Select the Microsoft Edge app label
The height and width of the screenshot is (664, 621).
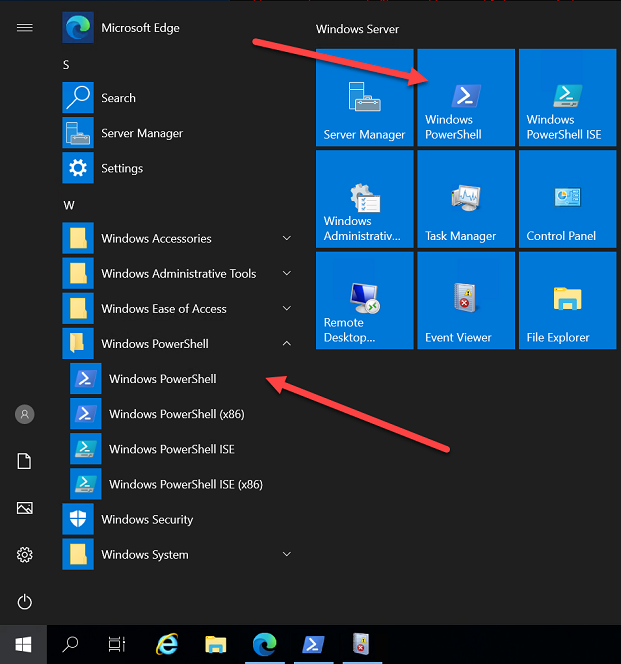pos(140,28)
